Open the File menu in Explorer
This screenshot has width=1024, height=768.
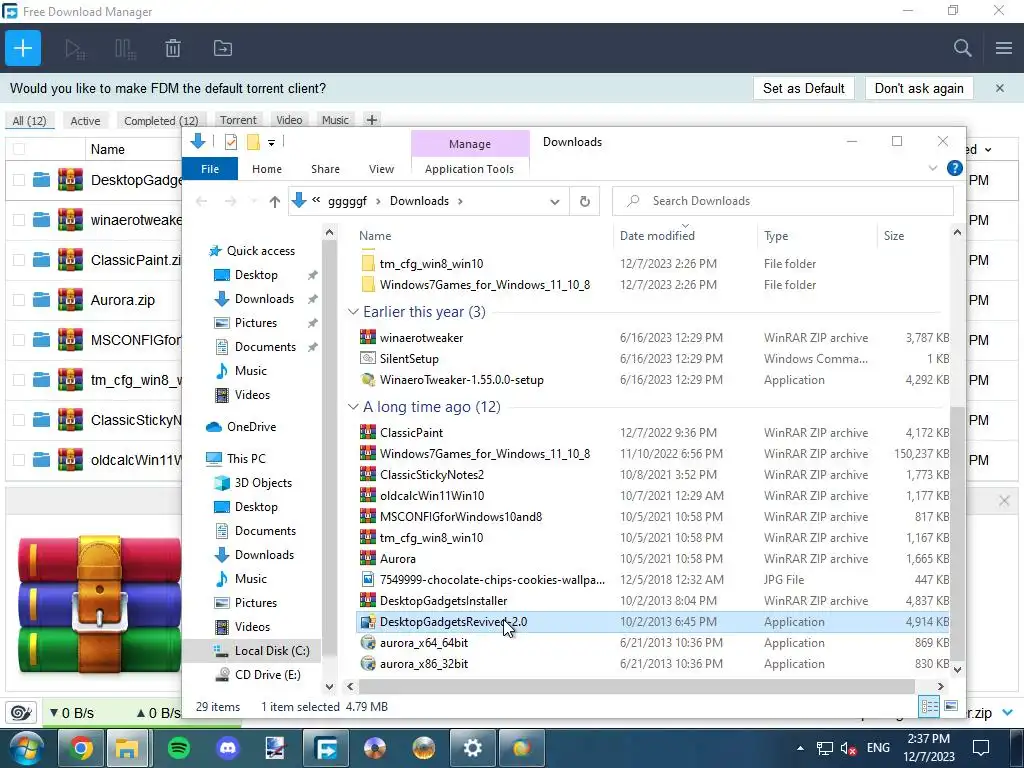click(x=210, y=169)
